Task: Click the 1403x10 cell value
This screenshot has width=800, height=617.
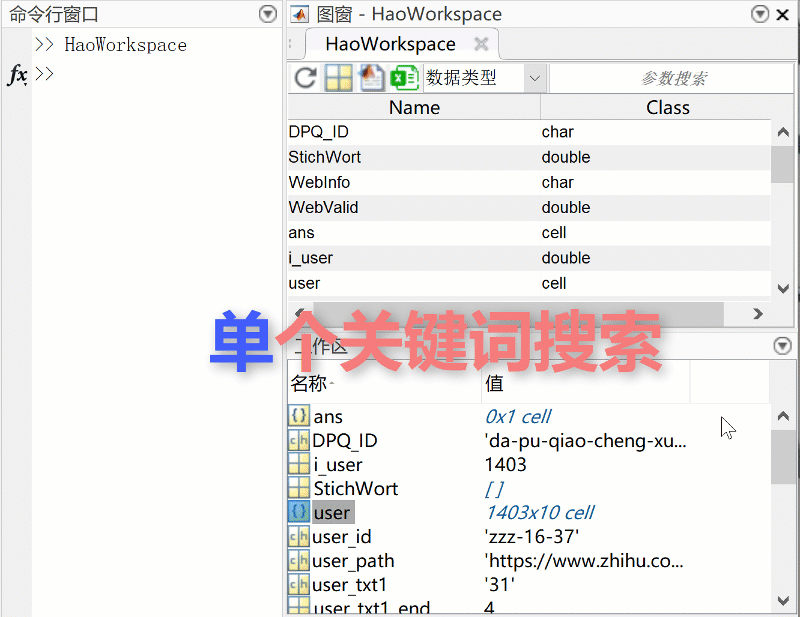Action: pyautogui.click(x=540, y=512)
